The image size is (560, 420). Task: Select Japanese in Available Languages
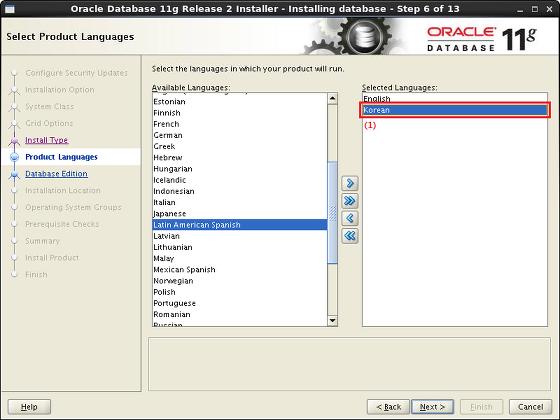240,214
